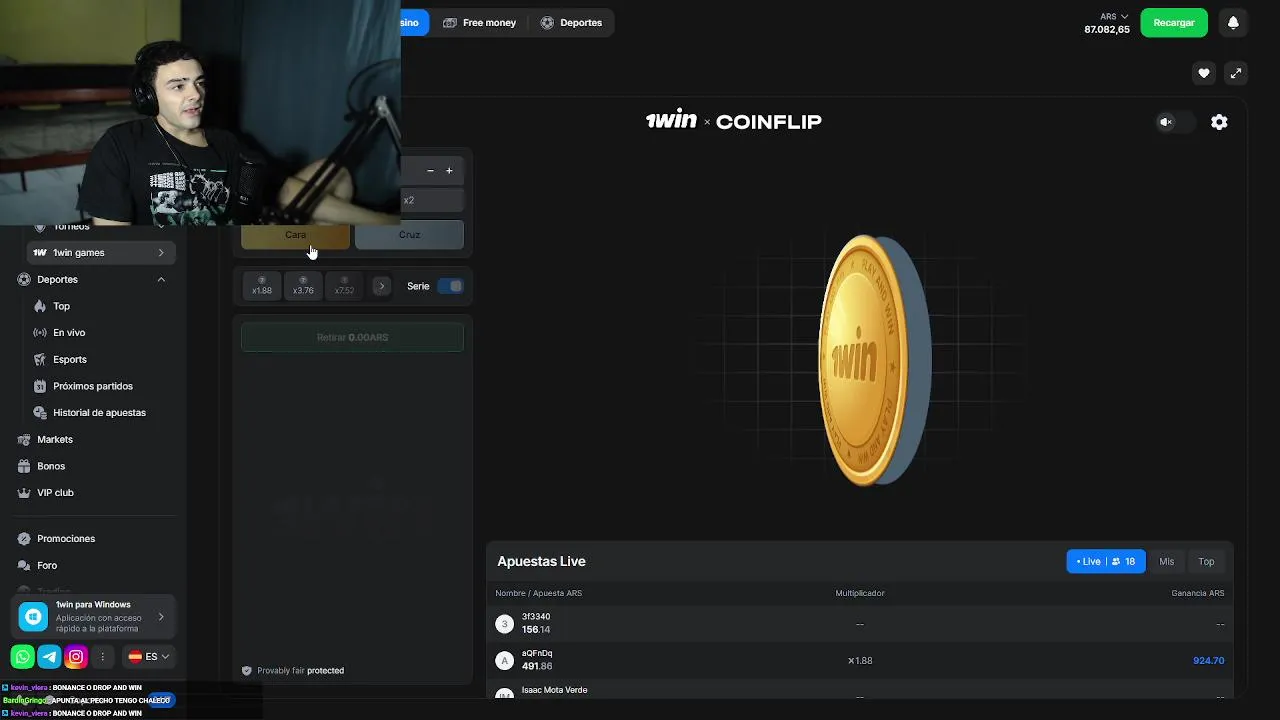Image resolution: width=1280 pixels, height=720 pixels.
Task: Toggle the Serie switch
Action: 451,286
